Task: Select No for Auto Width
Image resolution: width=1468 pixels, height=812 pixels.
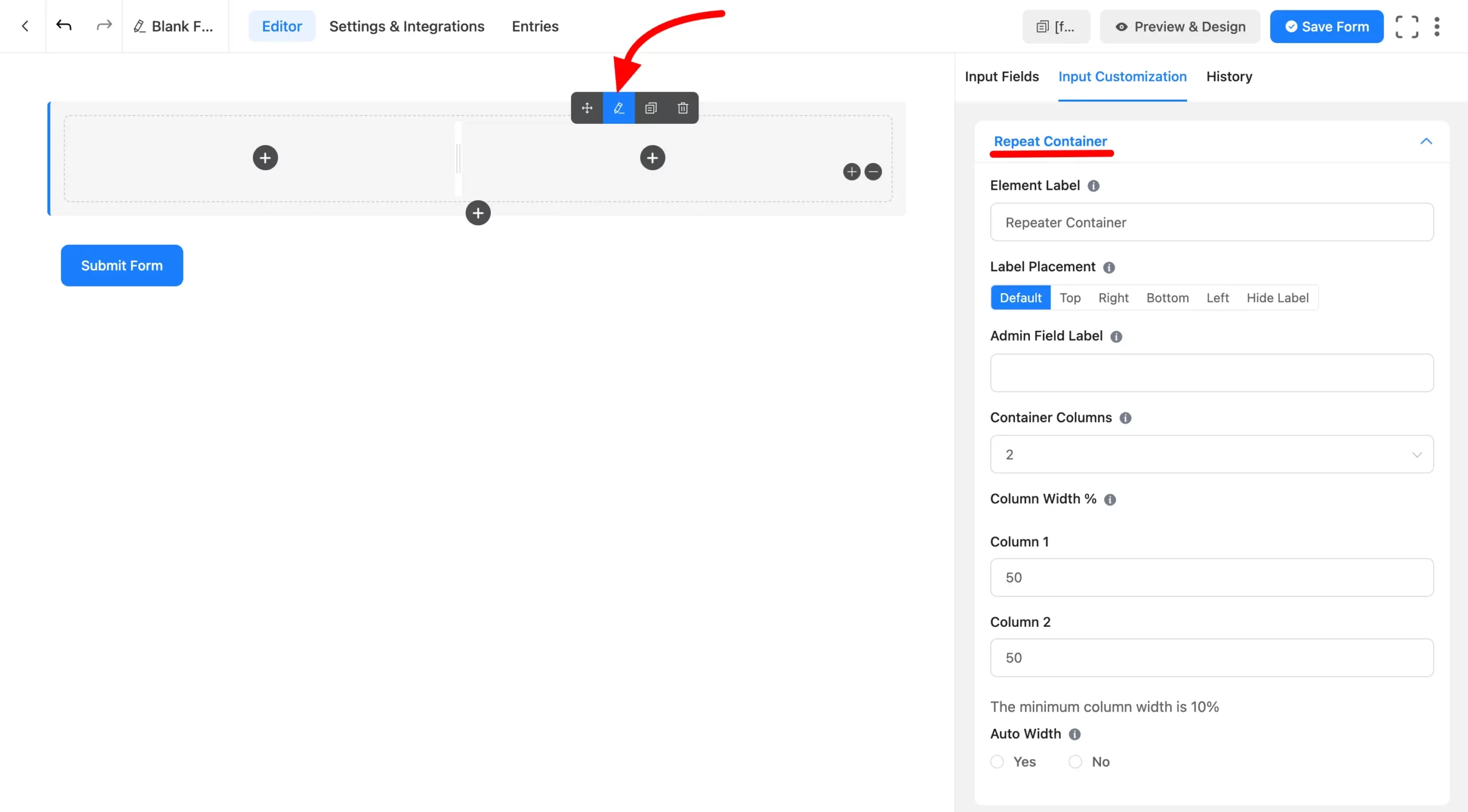Action: coord(1075,762)
